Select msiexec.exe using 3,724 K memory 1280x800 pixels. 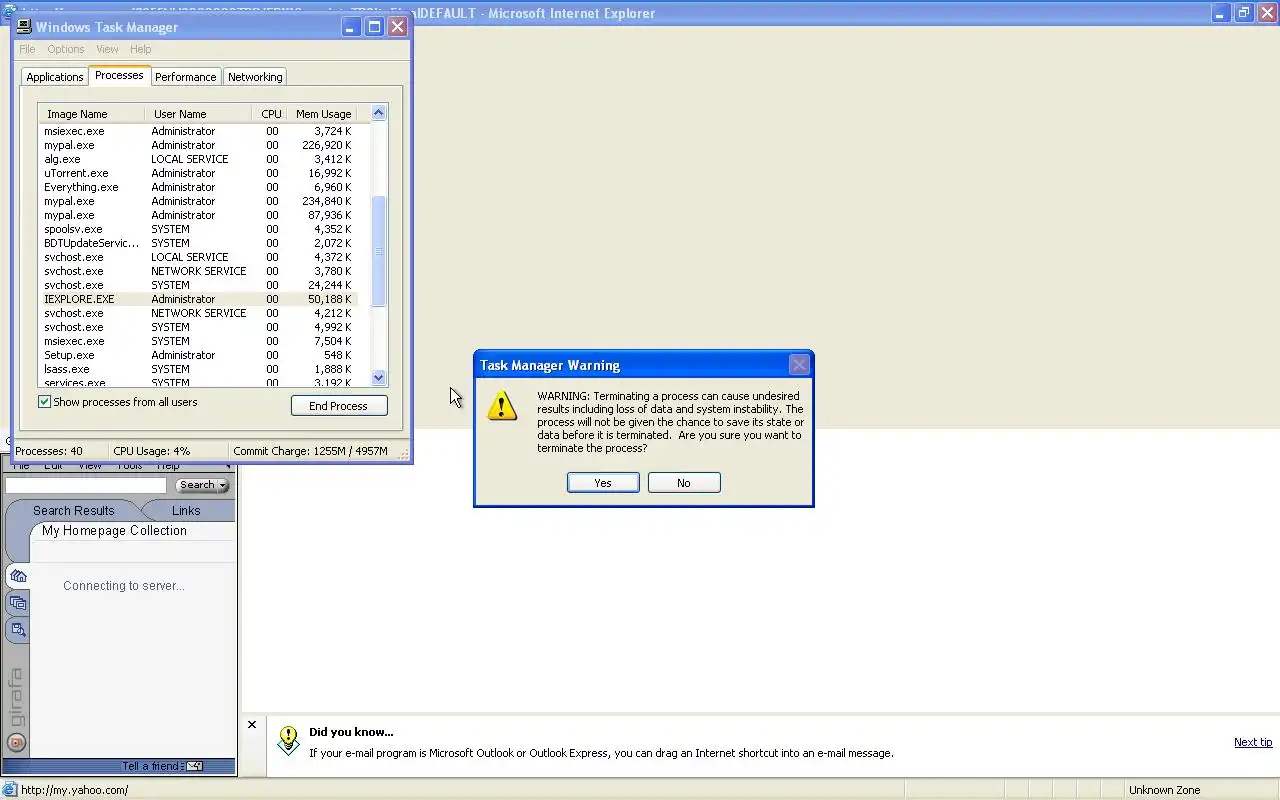198,131
